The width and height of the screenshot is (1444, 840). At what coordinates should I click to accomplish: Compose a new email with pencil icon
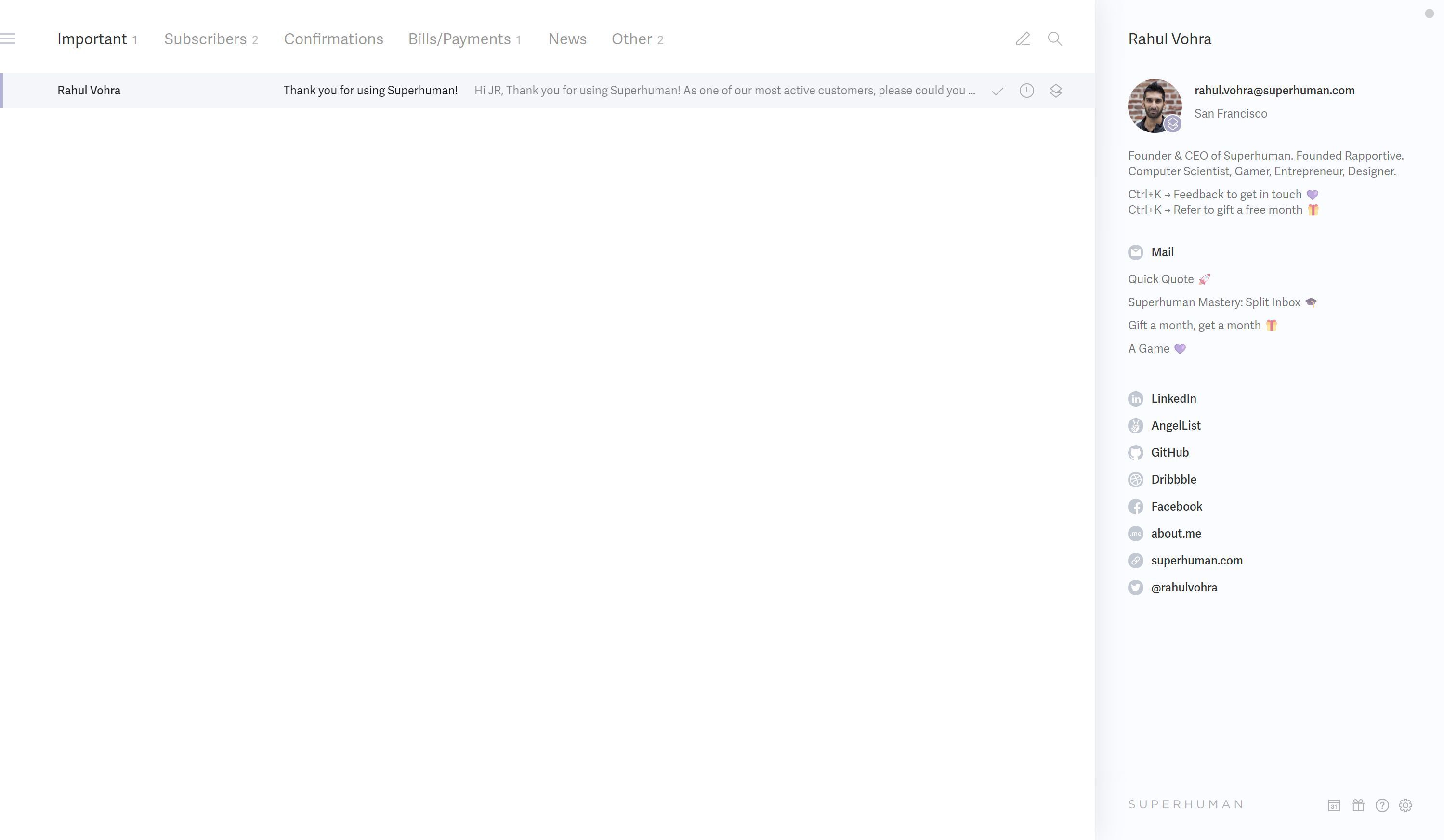pyautogui.click(x=1023, y=39)
